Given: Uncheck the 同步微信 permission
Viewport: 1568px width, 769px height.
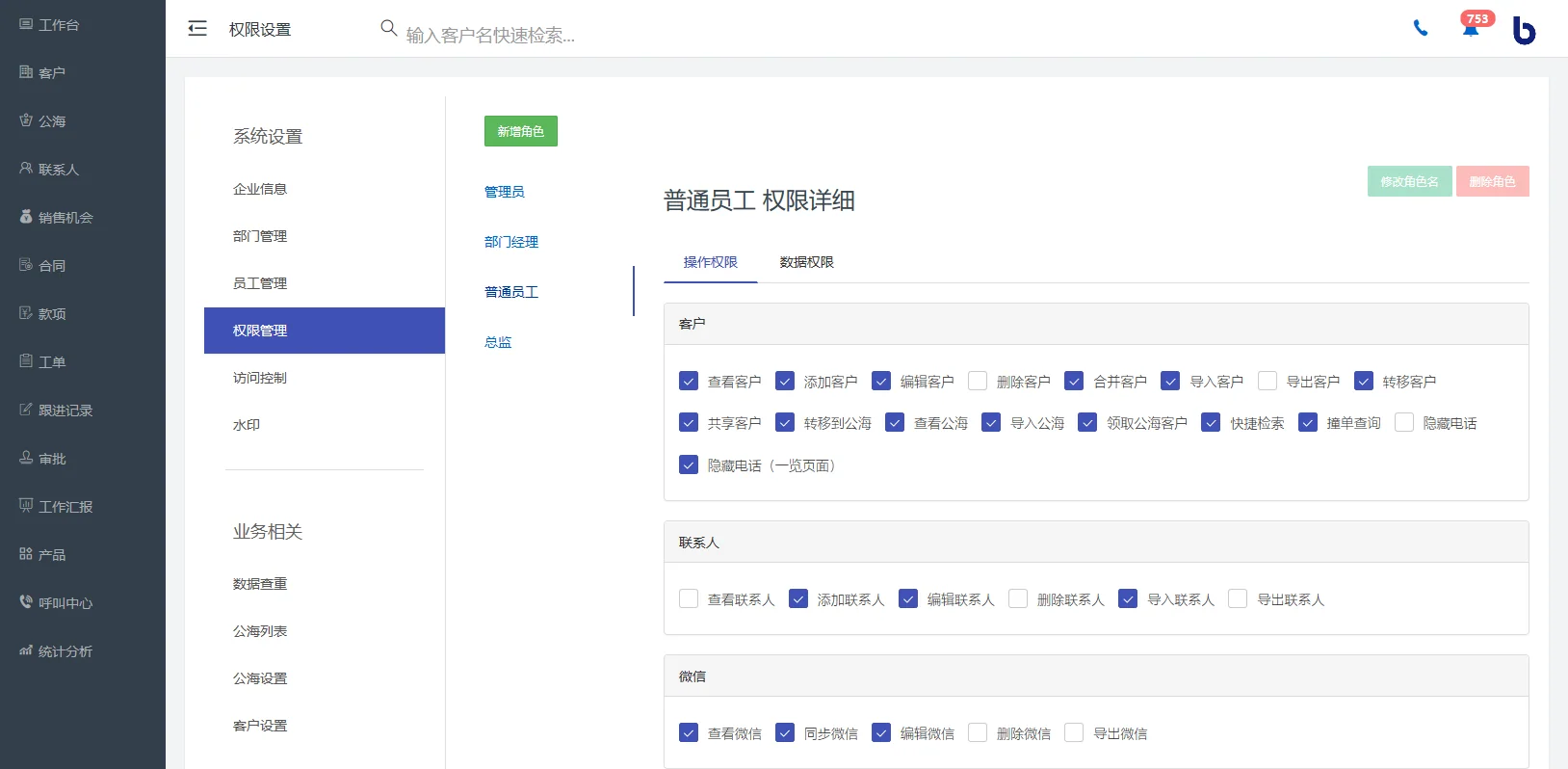Looking at the screenshot, I should click(x=785, y=732).
